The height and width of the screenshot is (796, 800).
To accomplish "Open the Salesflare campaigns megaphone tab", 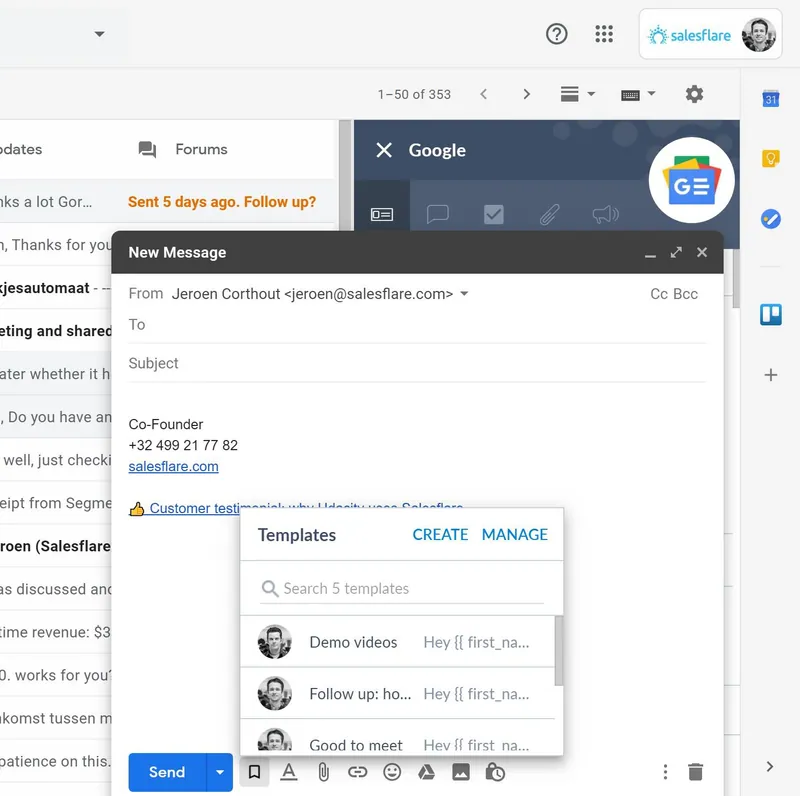I will click(606, 214).
